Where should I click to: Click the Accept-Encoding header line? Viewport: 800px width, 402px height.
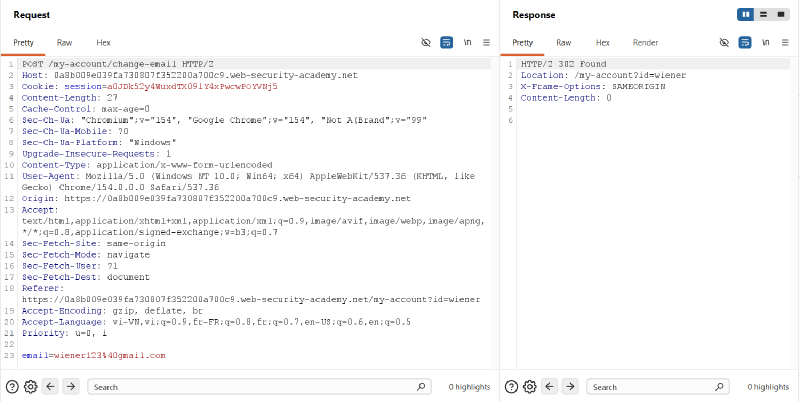(x=112, y=311)
